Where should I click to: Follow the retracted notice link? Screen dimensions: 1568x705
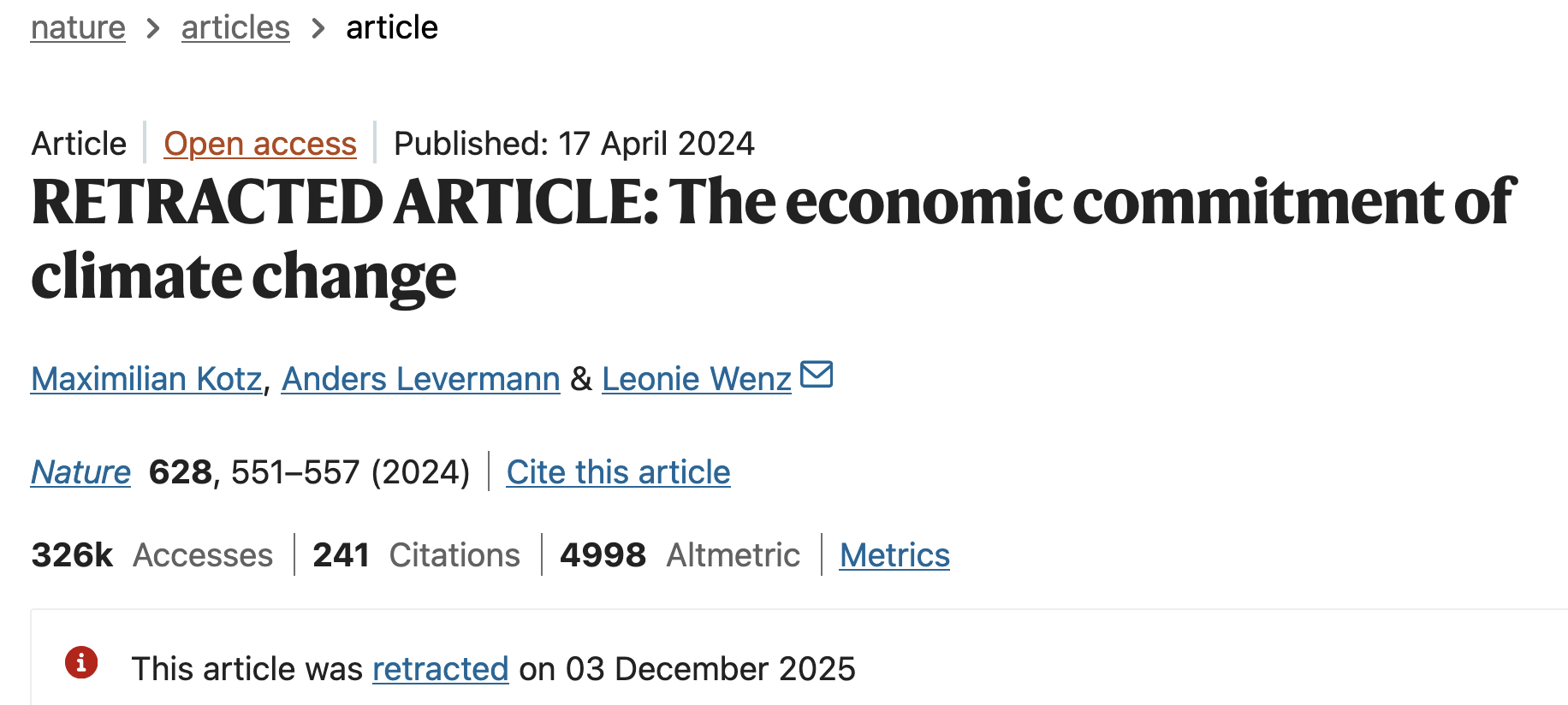pyautogui.click(x=440, y=669)
